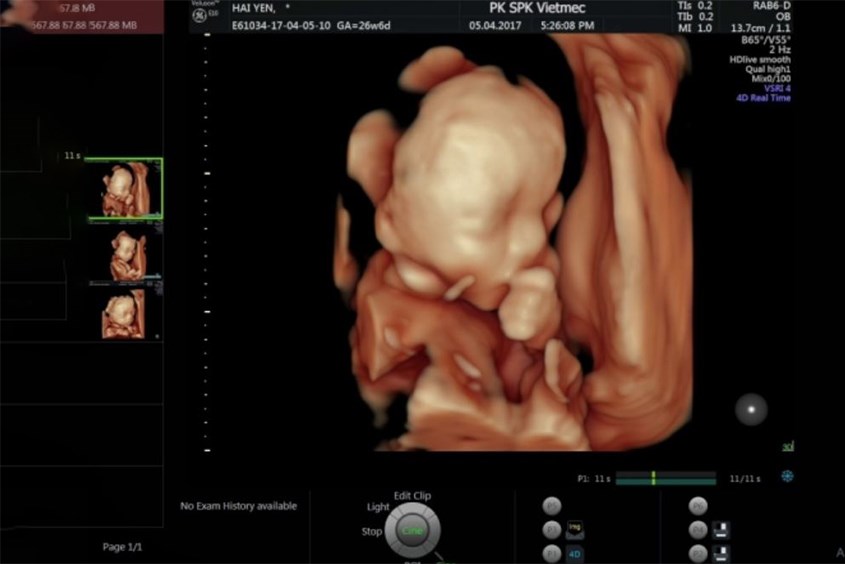Select the green-highlighted 11 s clip thumbnail
The image size is (845, 564).
pyautogui.click(x=124, y=189)
